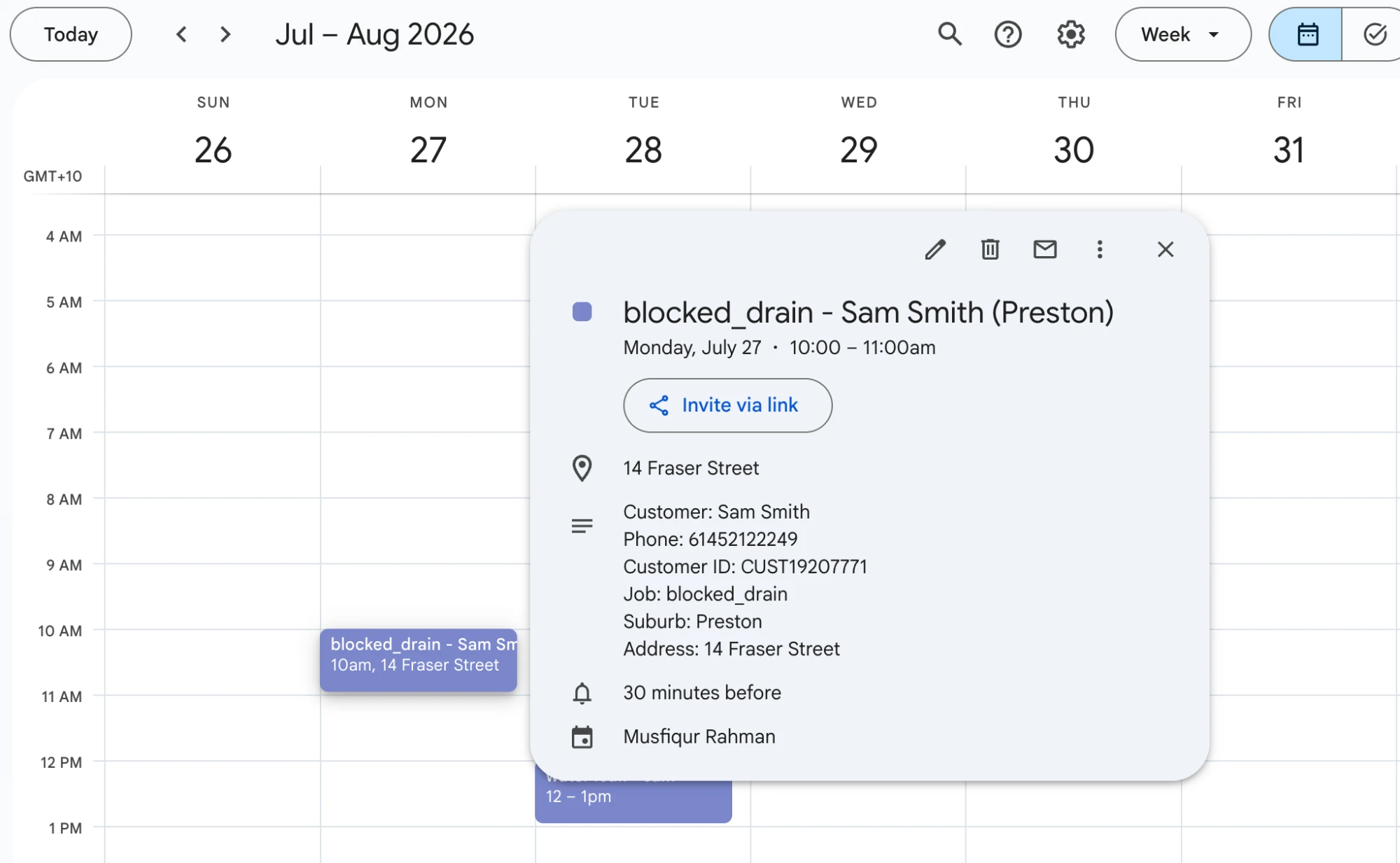The height and width of the screenshot is (863, 1400).
Task: Click the location pin icon
Action: pyautogui.click(x=582, y=468)
